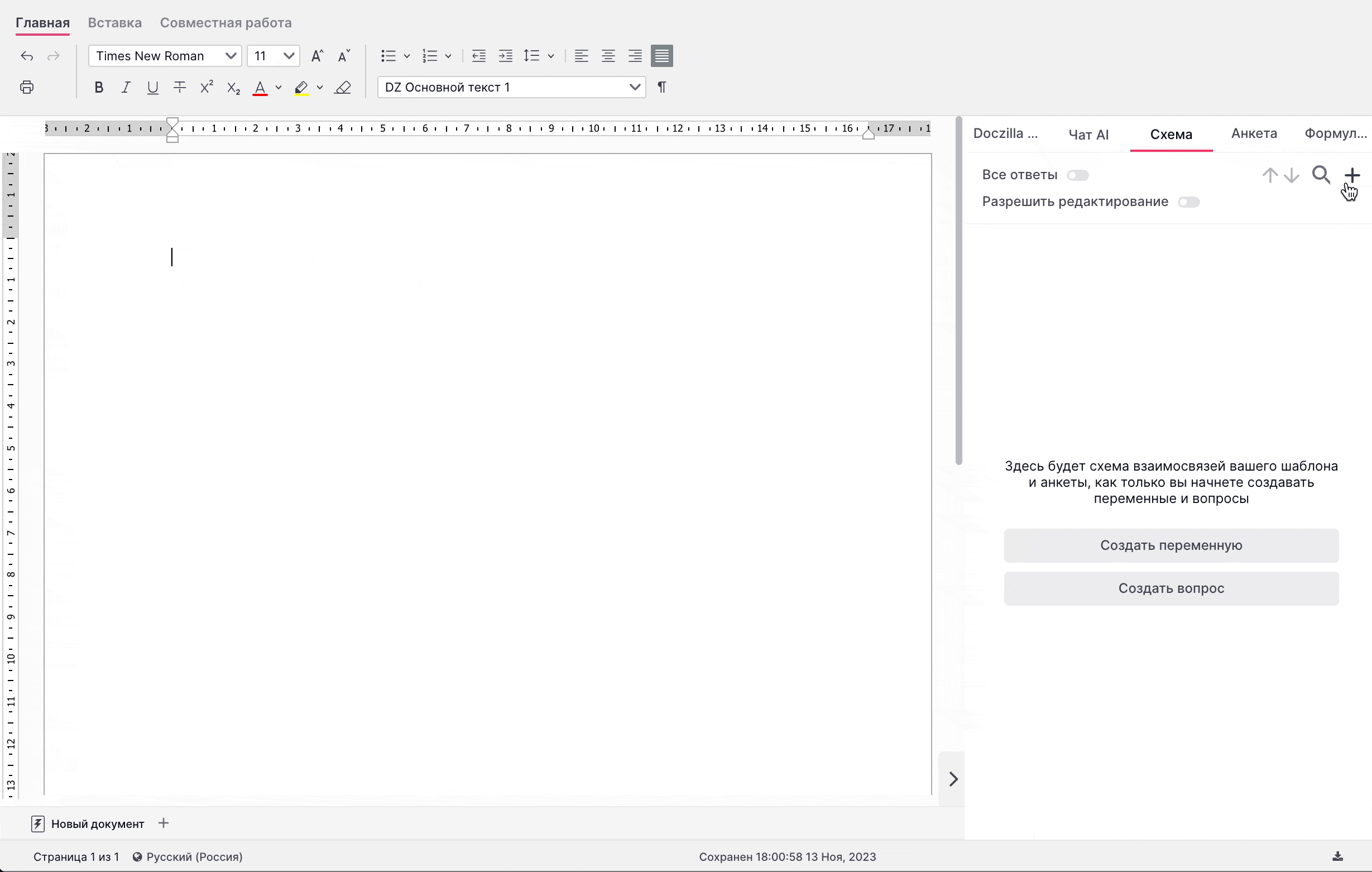Click the right indent marker on ruler
The width and height of the screenshot is (1372, 872).
click(x=868, y=133)
